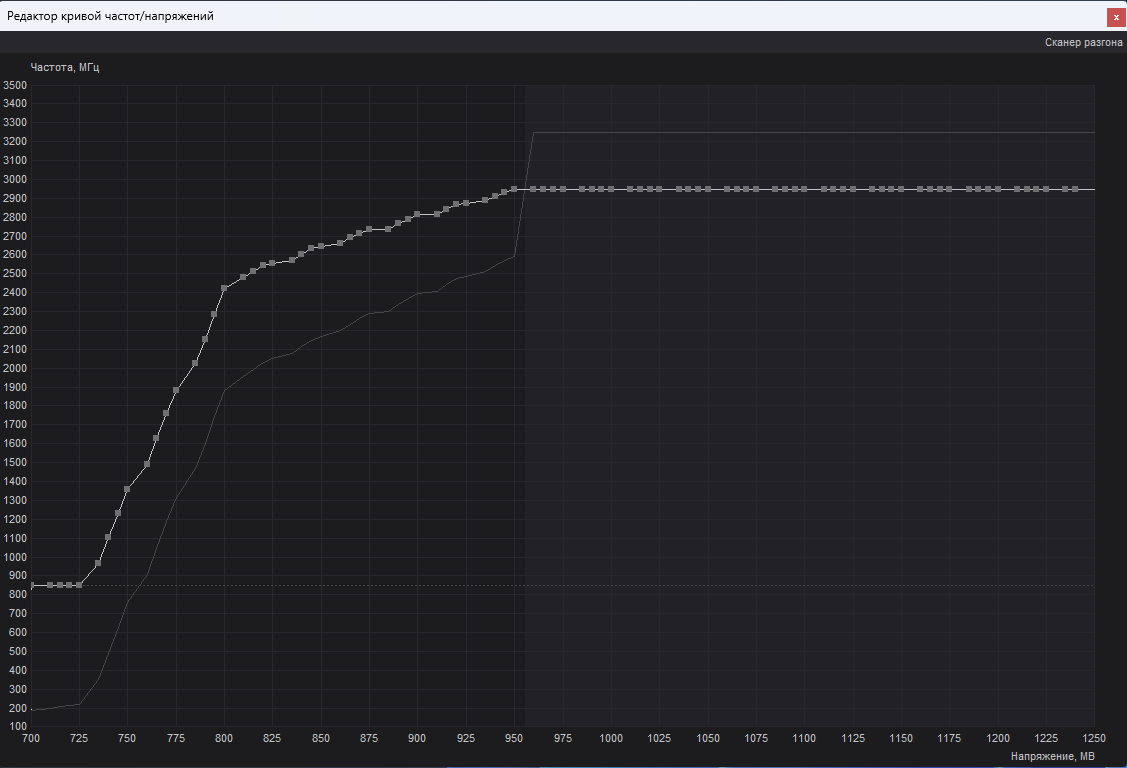This screenshot has width=1127, height=768.
Task: Select the flat curve point at 1150 mV
Action: (x=901, y=190)
